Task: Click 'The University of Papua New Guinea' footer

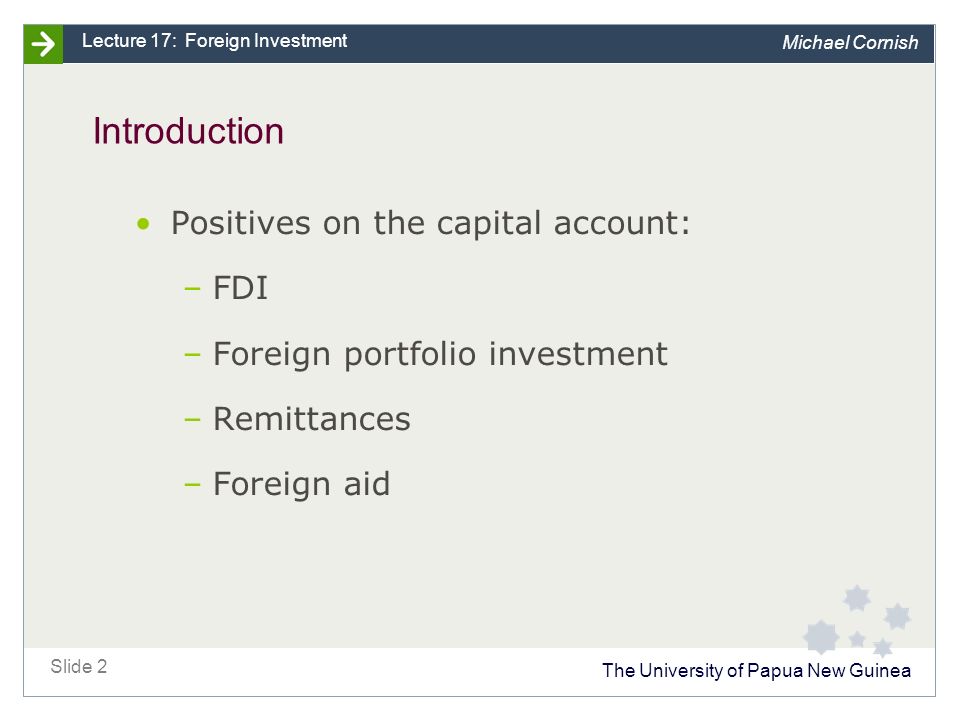Action: (x=756, y=670)
